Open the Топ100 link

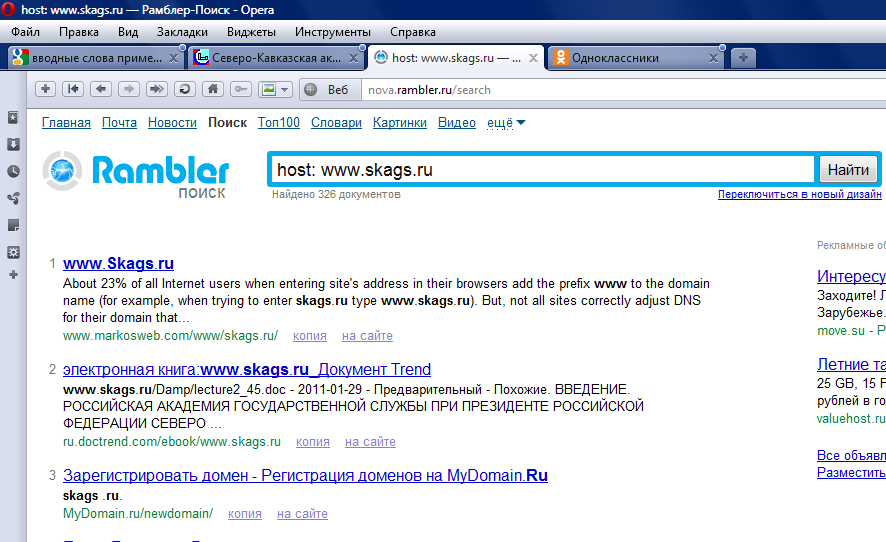tap(279, 123)
